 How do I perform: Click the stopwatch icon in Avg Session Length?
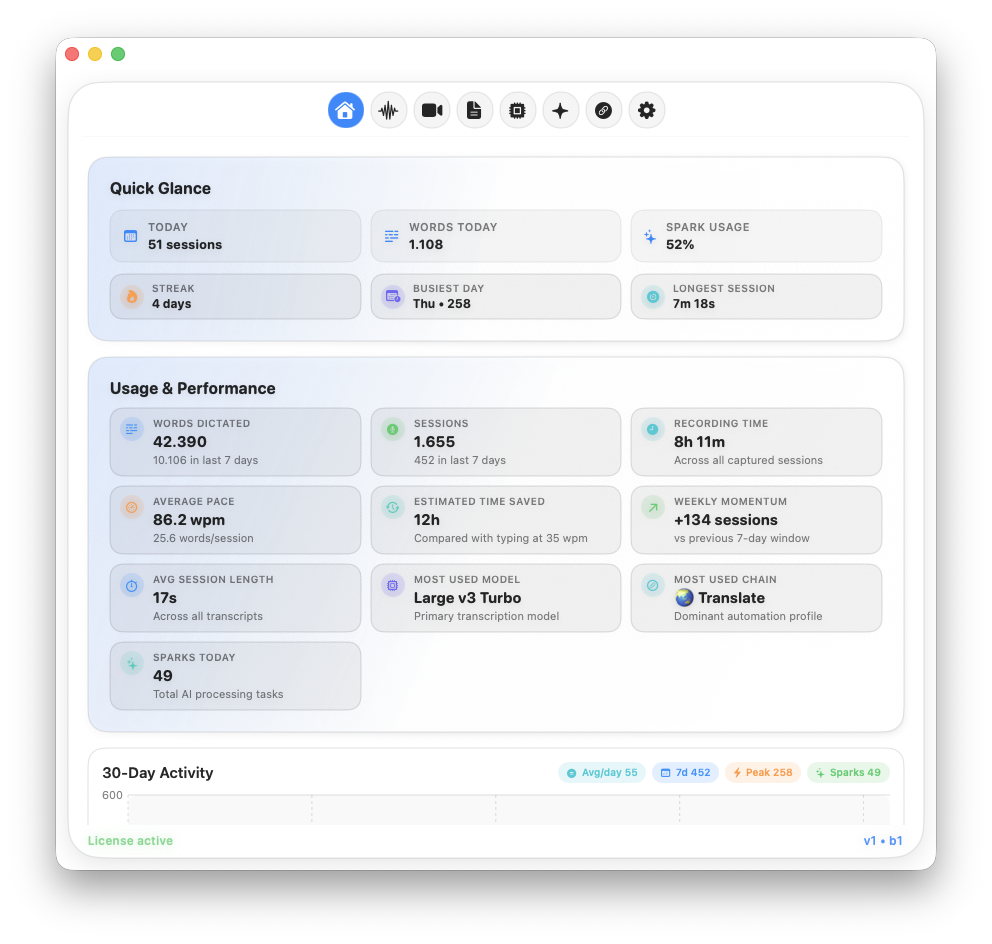(x=132, y=585)
